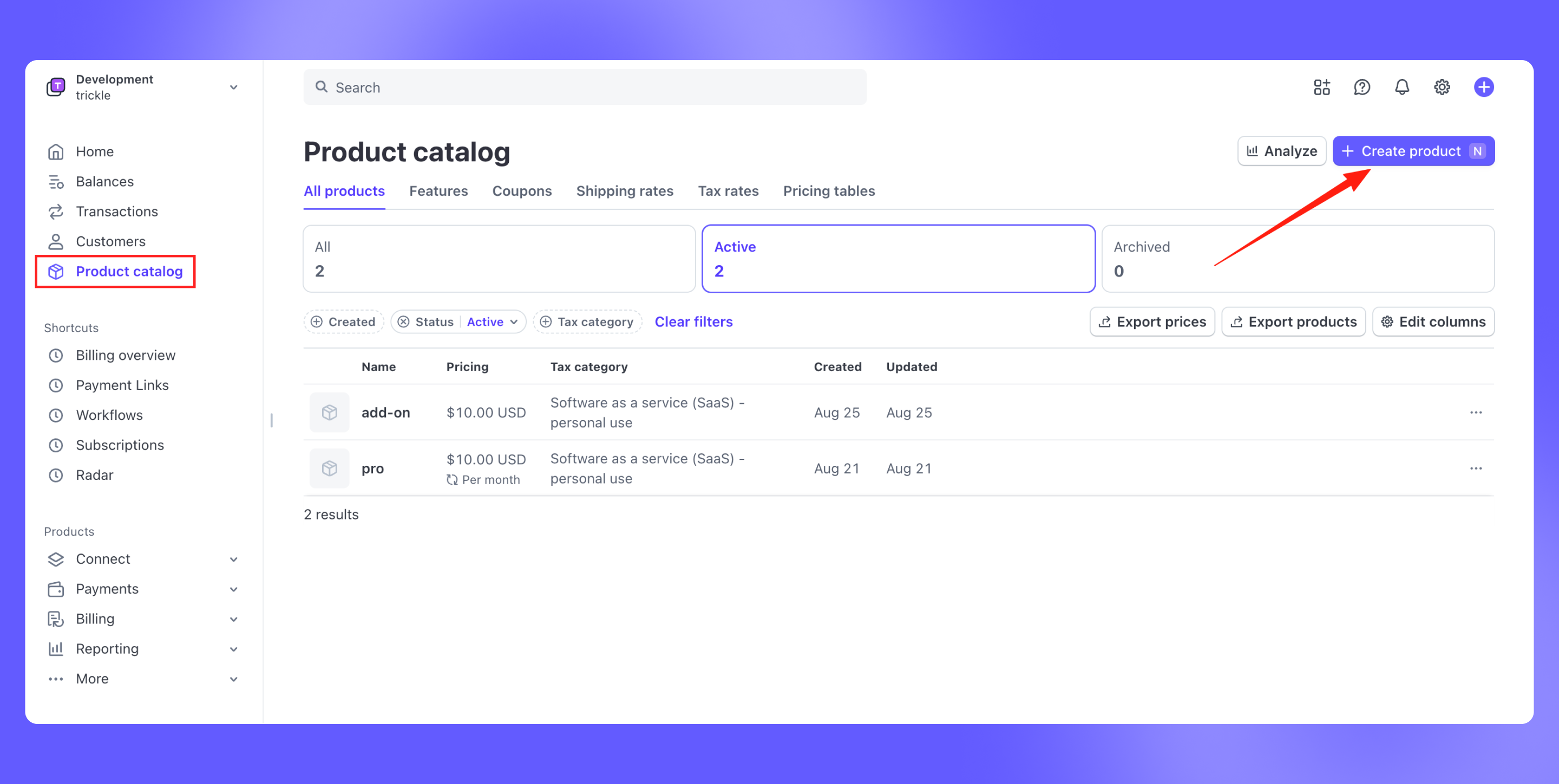Expand the Billing section chevron
Screen dimensions: 1559x784
pyautogui.click(x=234, y=619)
